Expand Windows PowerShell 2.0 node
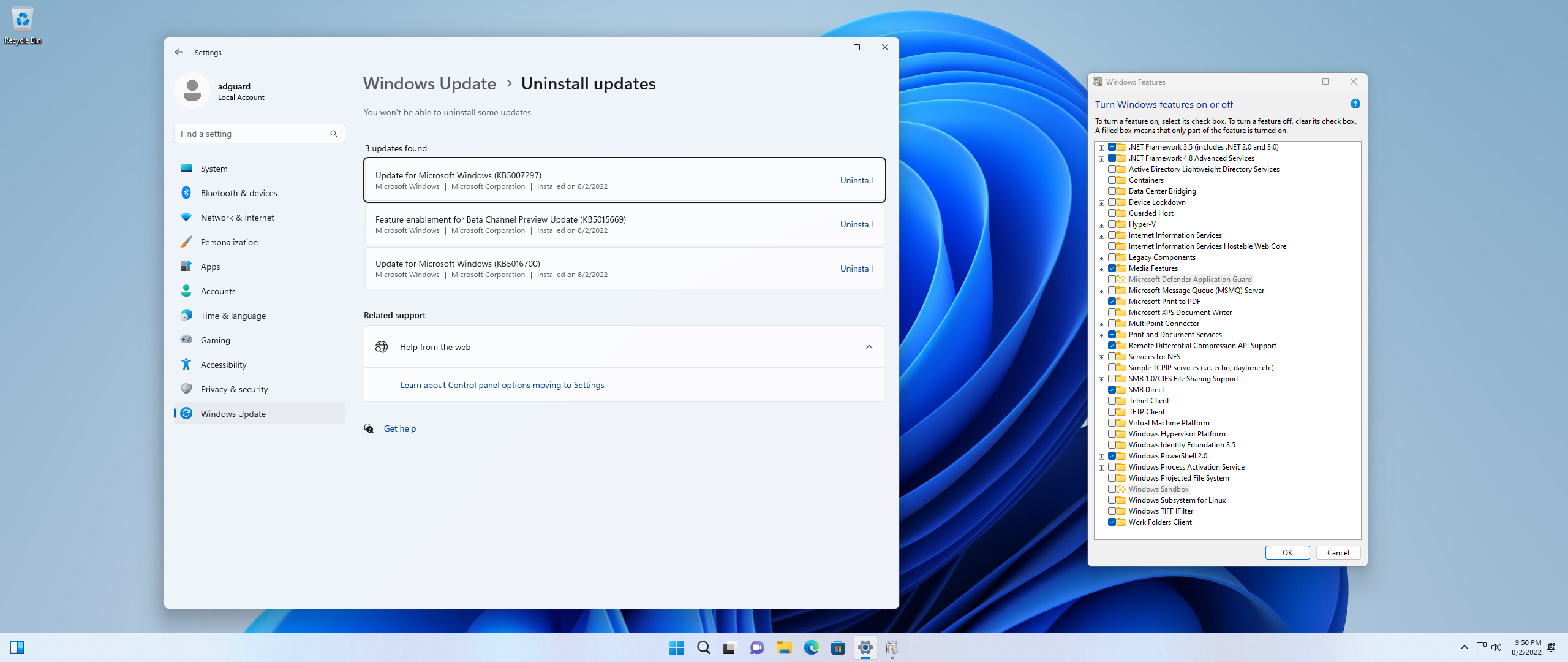The image size is (1568, 662). pos(1101,457)
